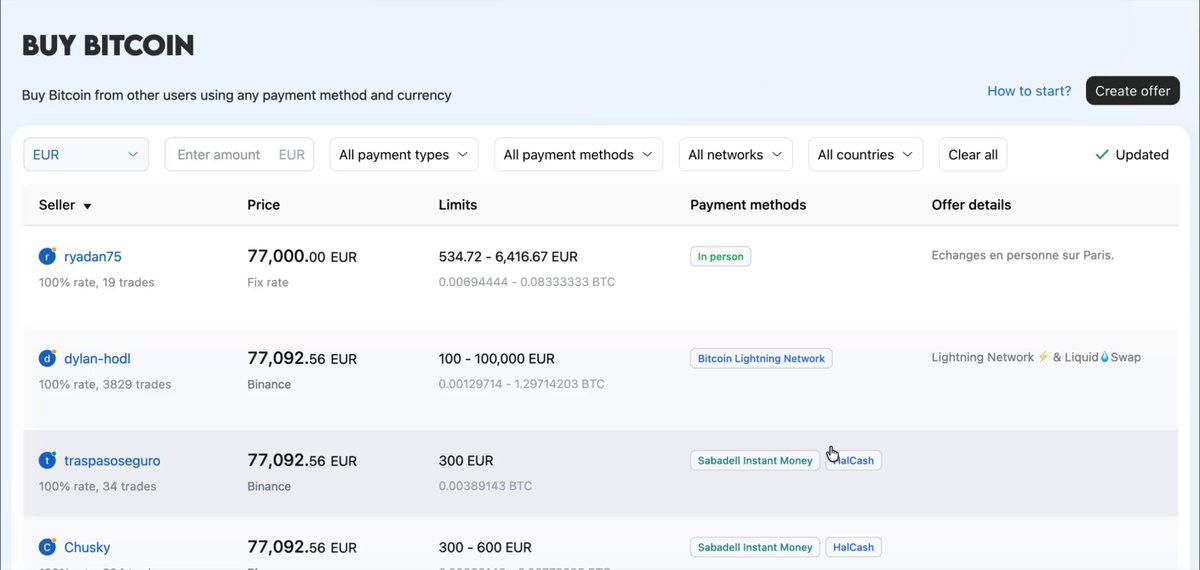Click 100% rate, 34 trades text
This screenshot has width=1200, height=570.
[x=98, y=487]
